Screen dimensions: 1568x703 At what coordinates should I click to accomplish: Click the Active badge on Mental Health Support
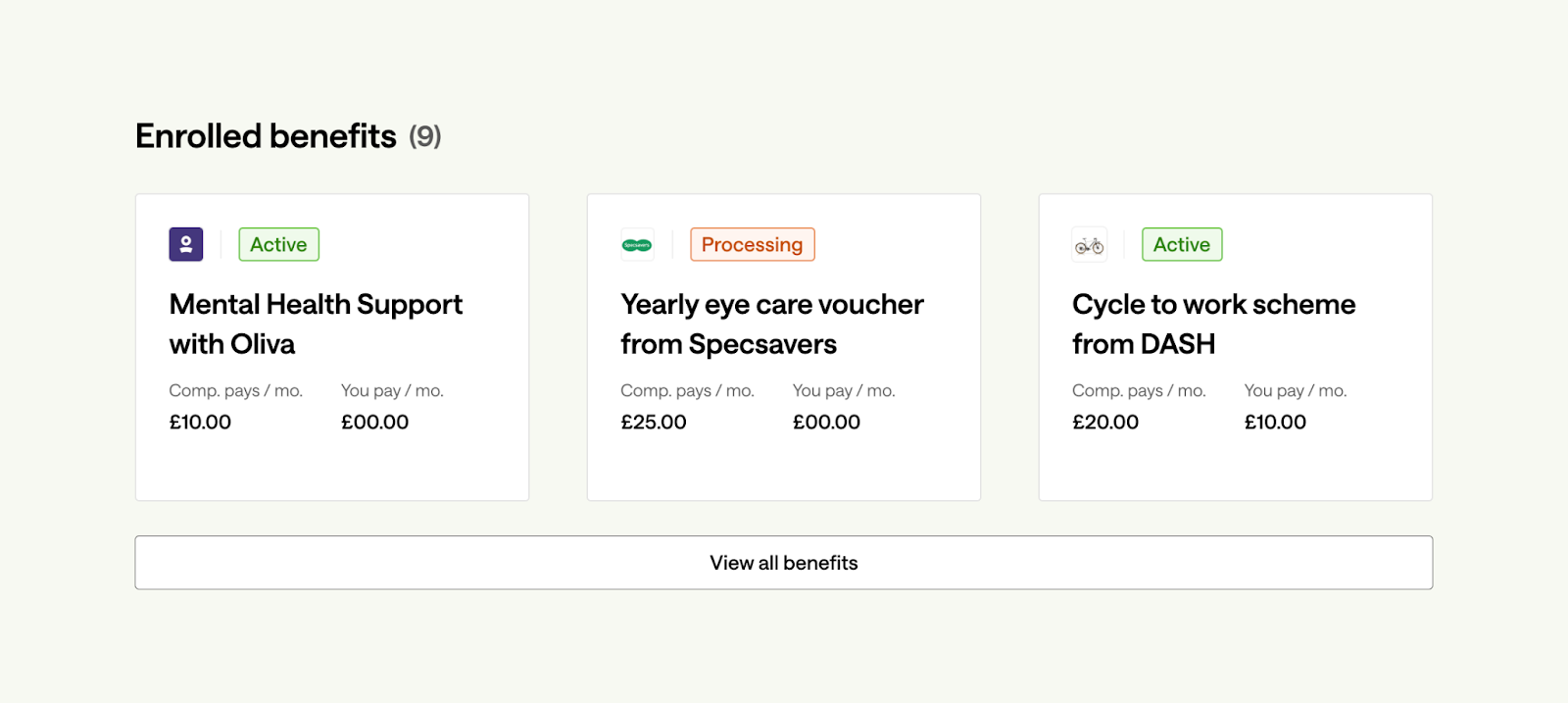(x=278, y=244)
